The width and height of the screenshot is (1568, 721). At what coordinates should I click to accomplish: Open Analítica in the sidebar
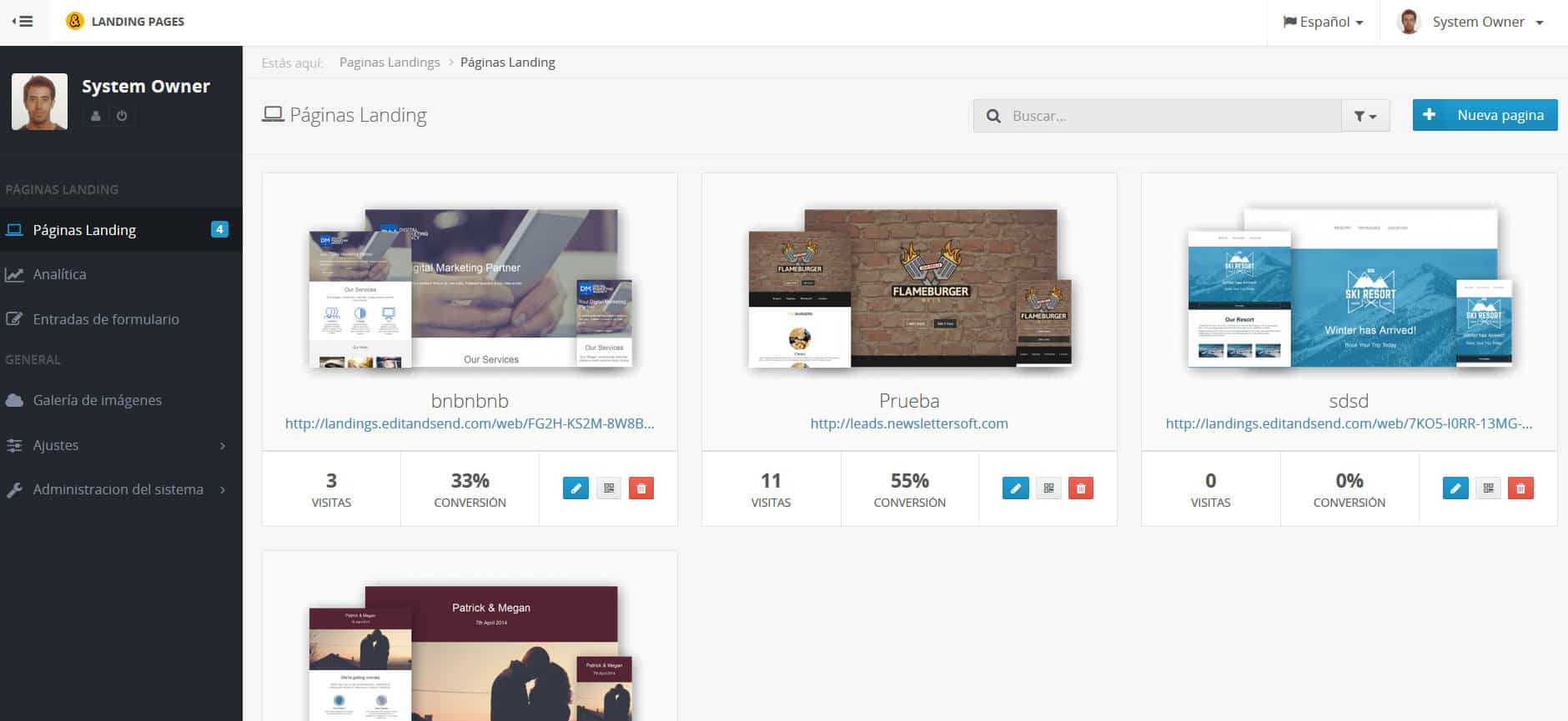coord(121,274)
